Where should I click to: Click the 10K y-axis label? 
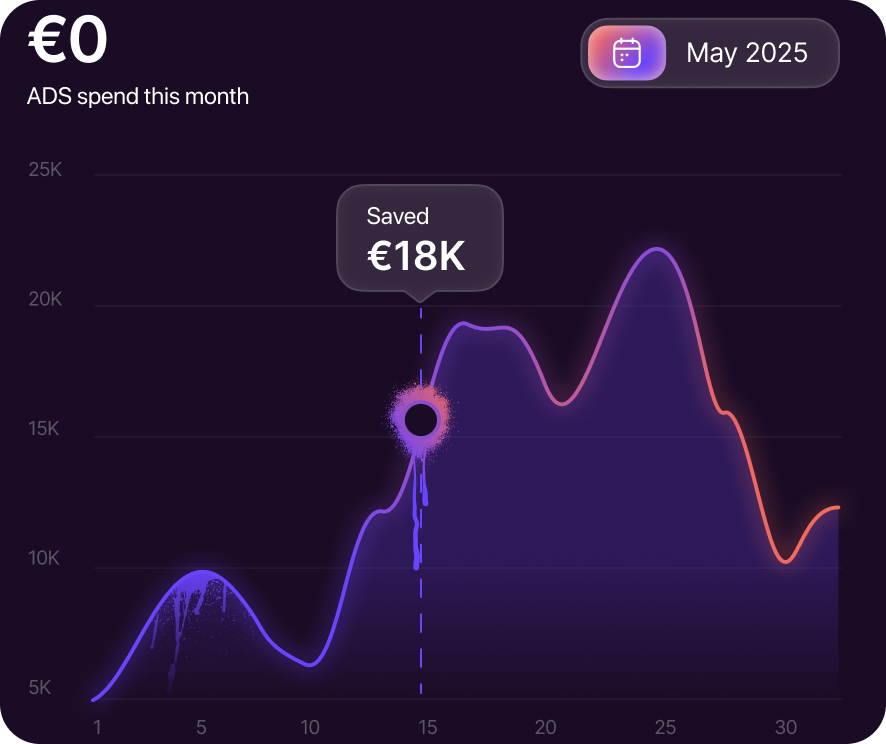45,559
